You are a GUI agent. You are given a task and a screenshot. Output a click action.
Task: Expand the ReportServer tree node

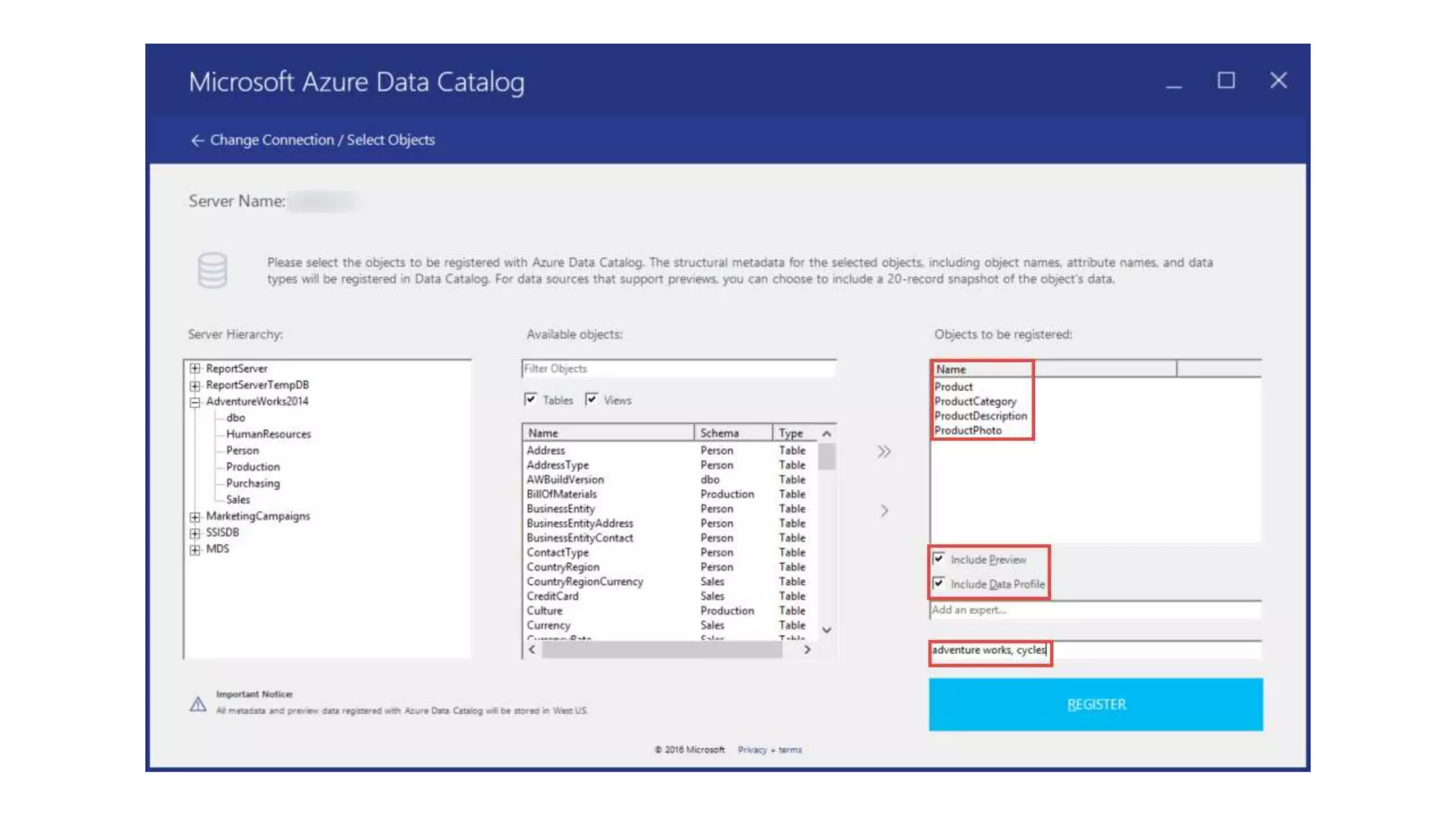(195, 368)
